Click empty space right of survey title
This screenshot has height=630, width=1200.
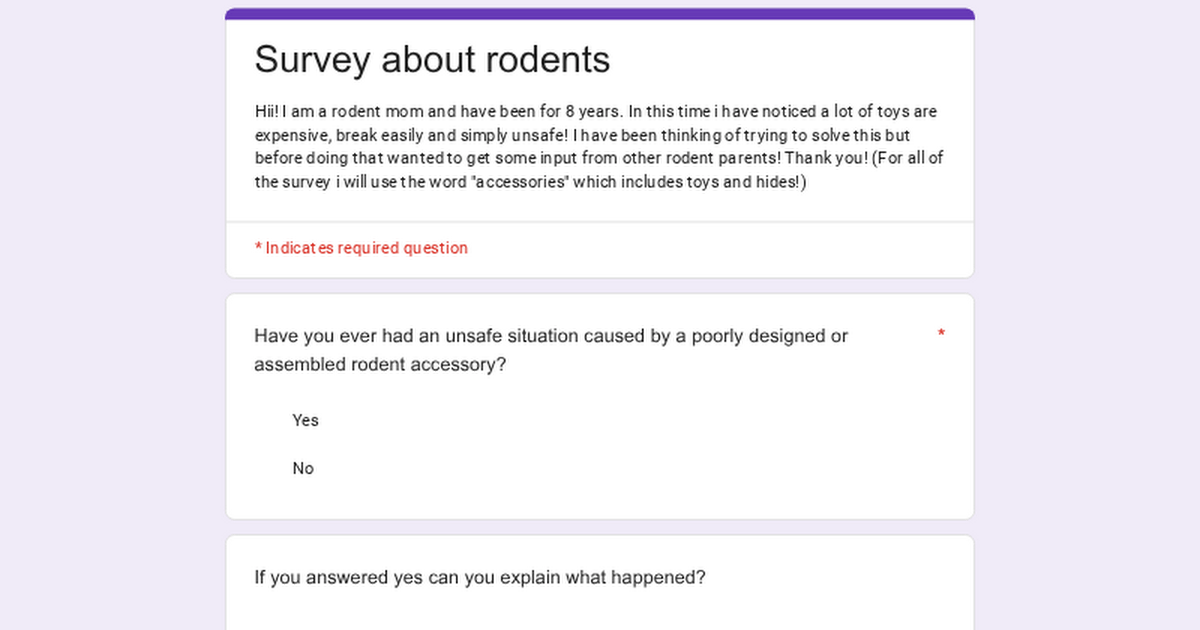800,60
